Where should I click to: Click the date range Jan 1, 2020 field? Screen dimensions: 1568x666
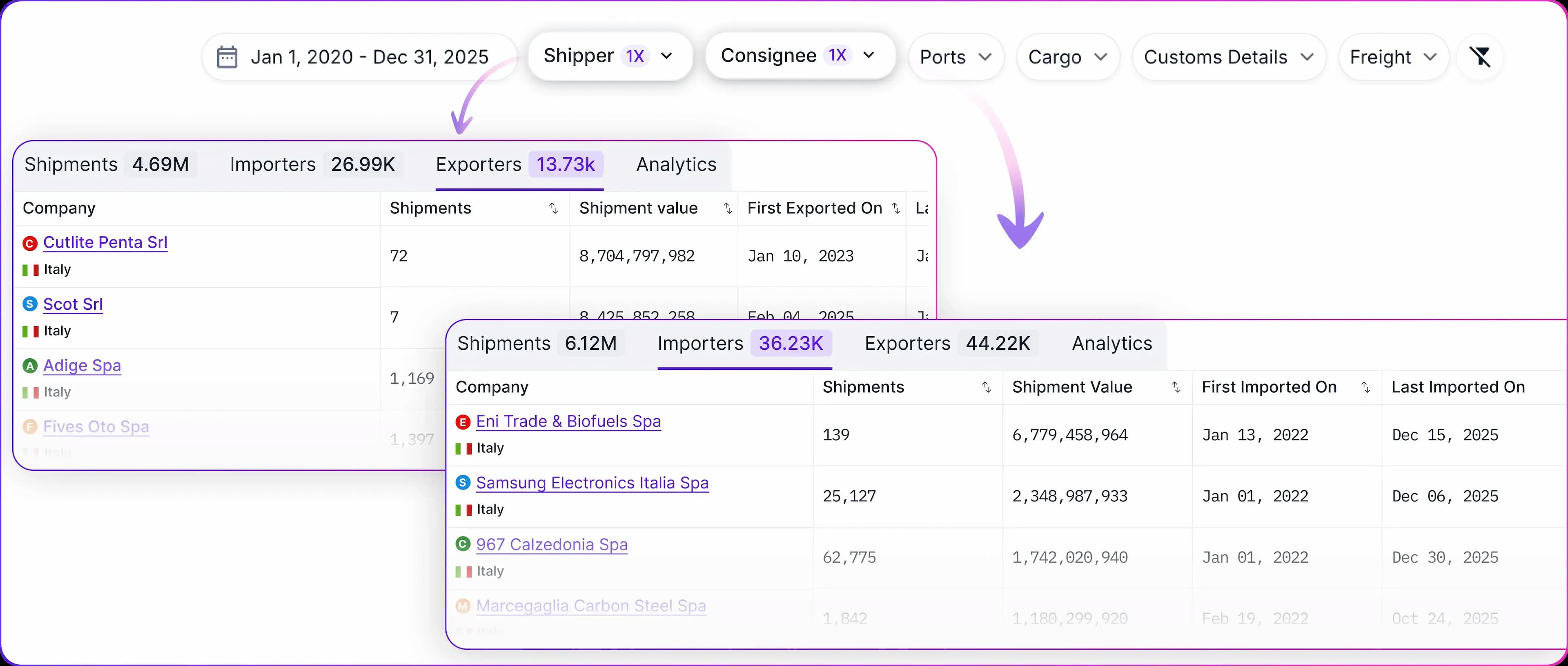tap(370, 57)
